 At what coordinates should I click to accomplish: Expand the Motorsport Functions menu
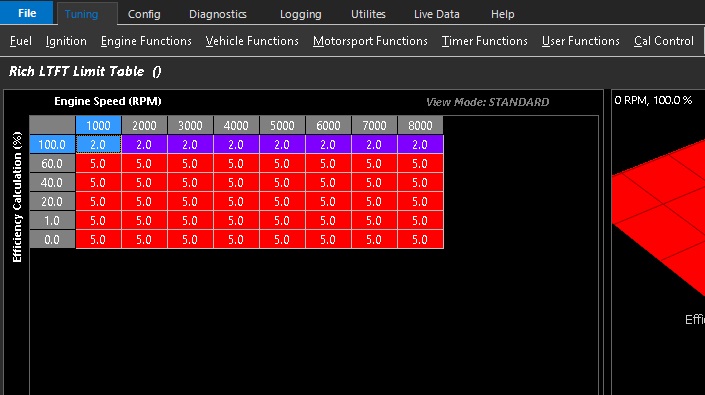(x=370, y=41)
